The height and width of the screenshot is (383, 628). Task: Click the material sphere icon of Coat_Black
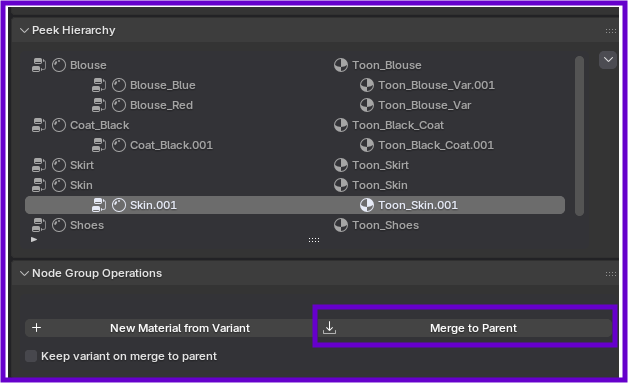point(59,125)
